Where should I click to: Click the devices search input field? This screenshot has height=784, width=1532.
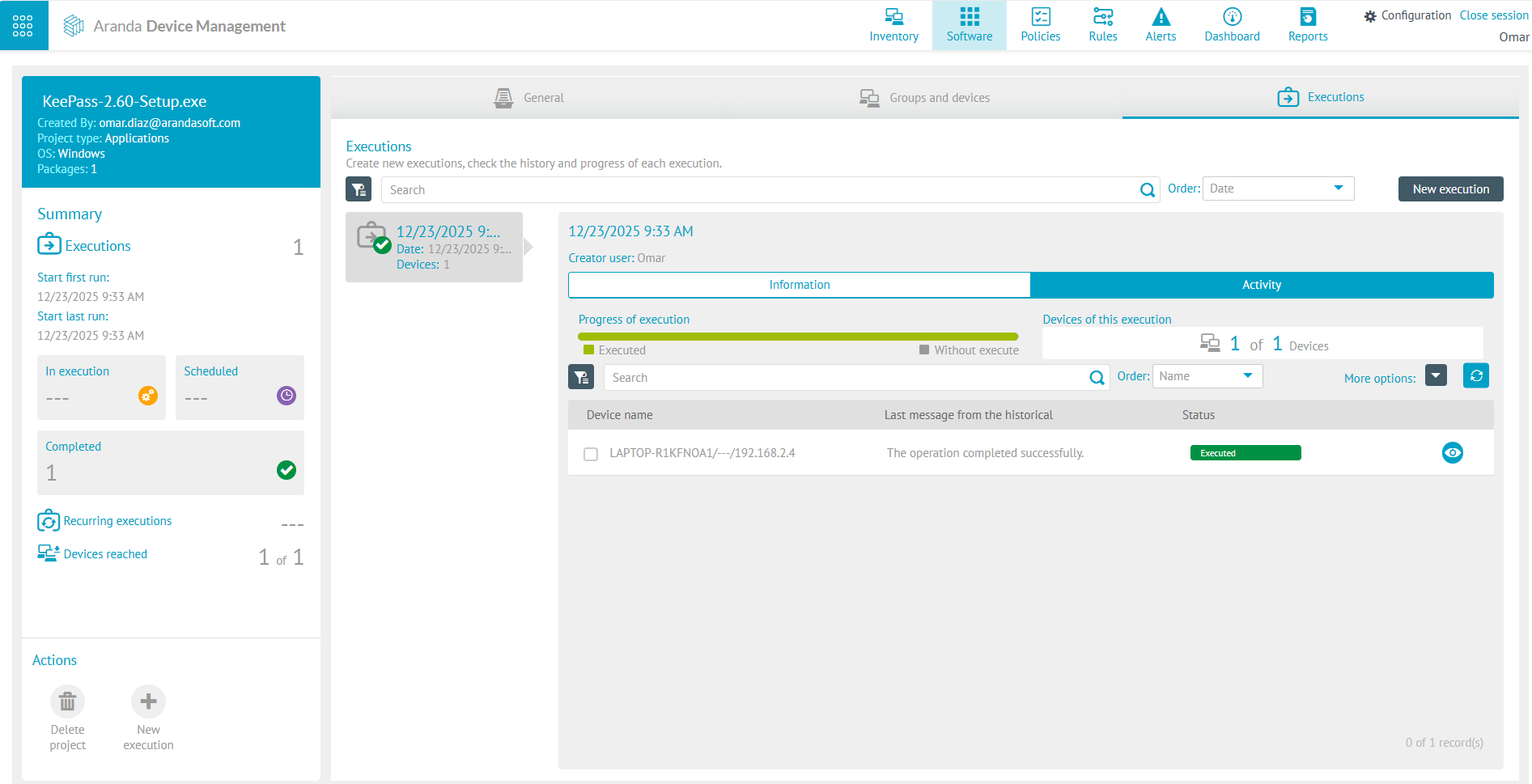[846, 378]
